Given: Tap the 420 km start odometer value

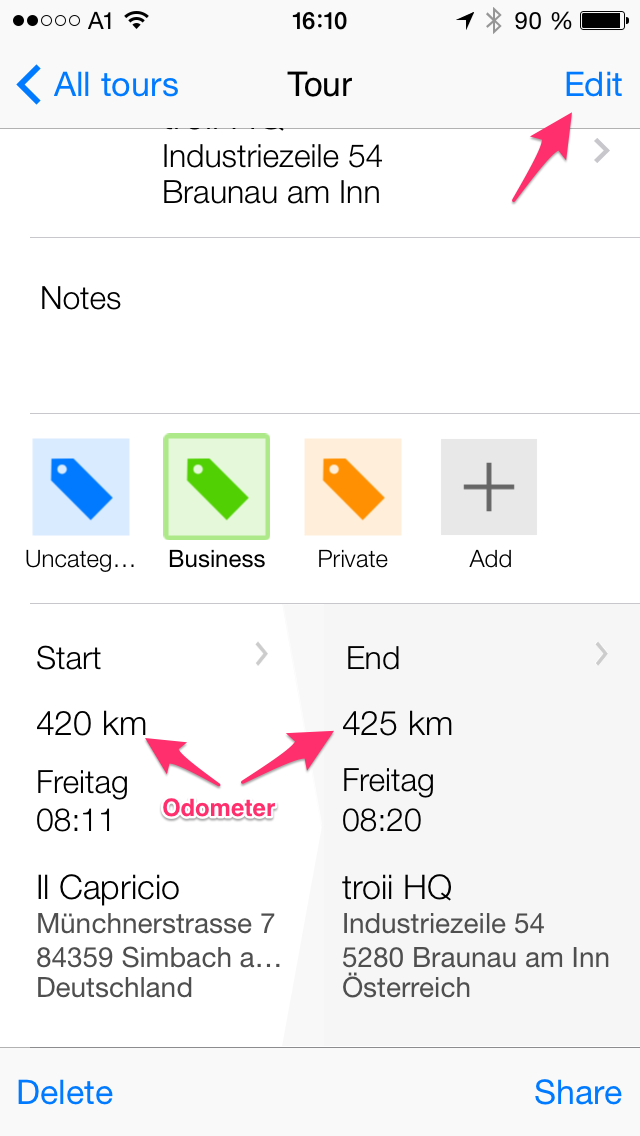Looking at the screenshot, I should tap(91, 723).
